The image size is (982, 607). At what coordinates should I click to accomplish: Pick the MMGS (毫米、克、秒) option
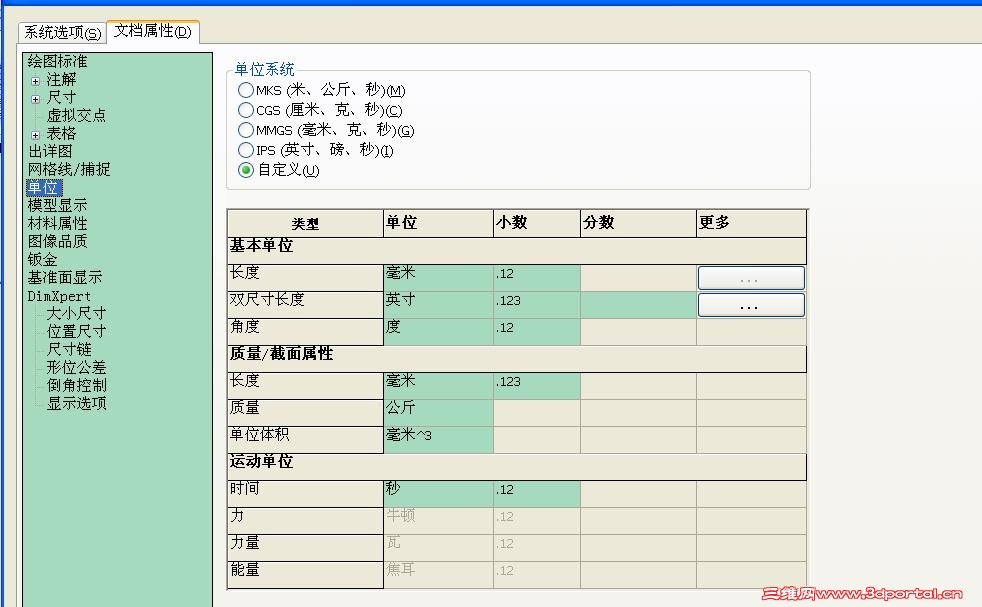click(246, 130)
